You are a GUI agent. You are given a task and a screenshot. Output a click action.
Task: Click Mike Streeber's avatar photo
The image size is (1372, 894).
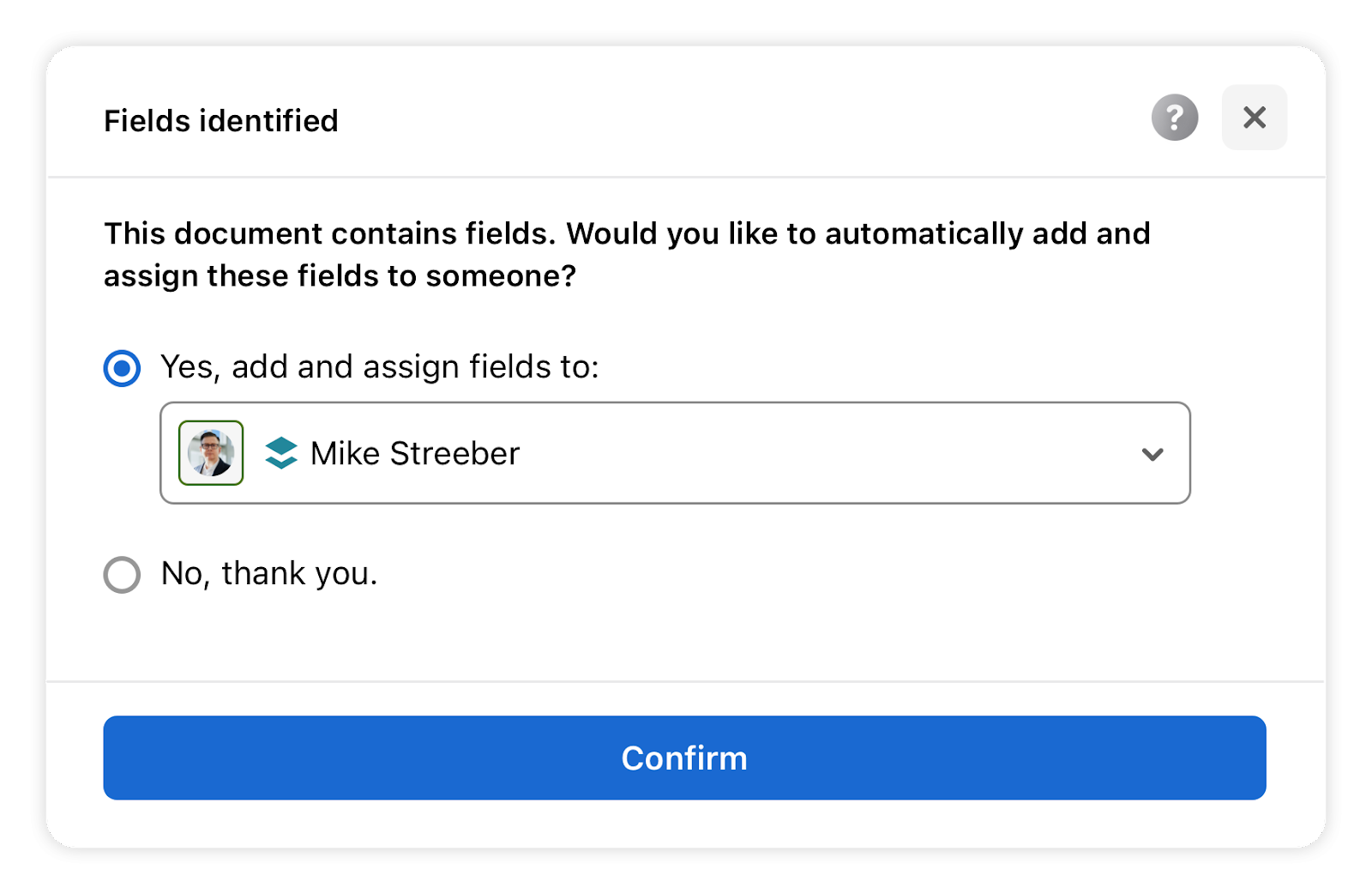(x=211, y=453)
